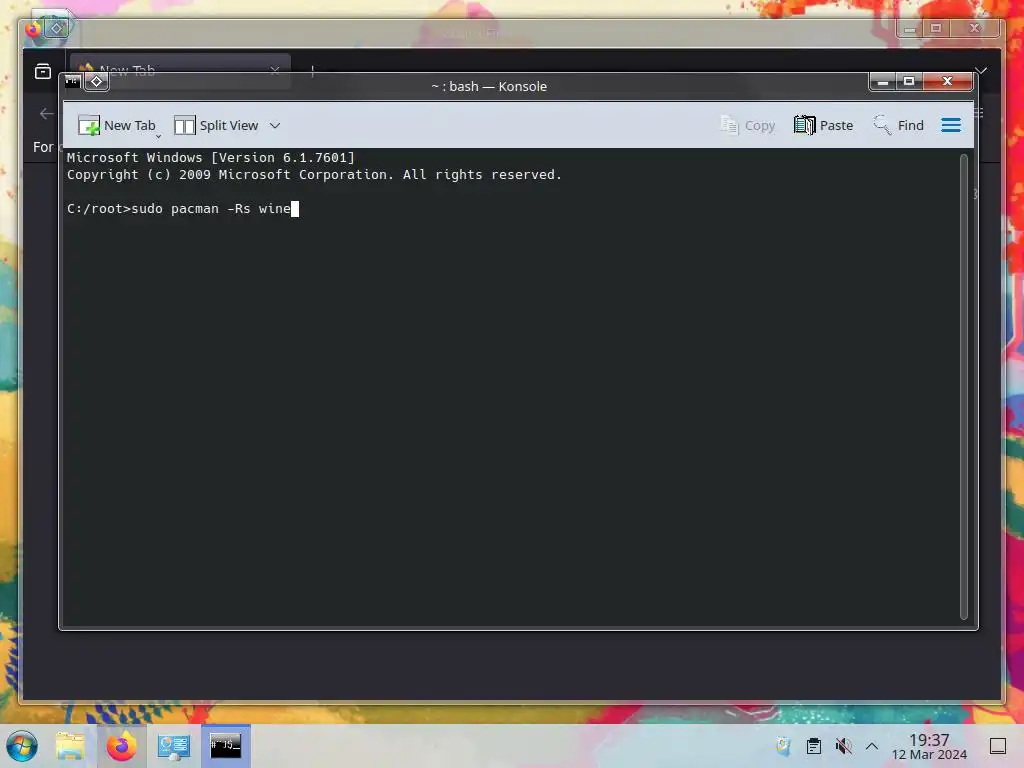Close the Firefox New Tab tab
Screen dimensions: 1024x768
[275, 70]
